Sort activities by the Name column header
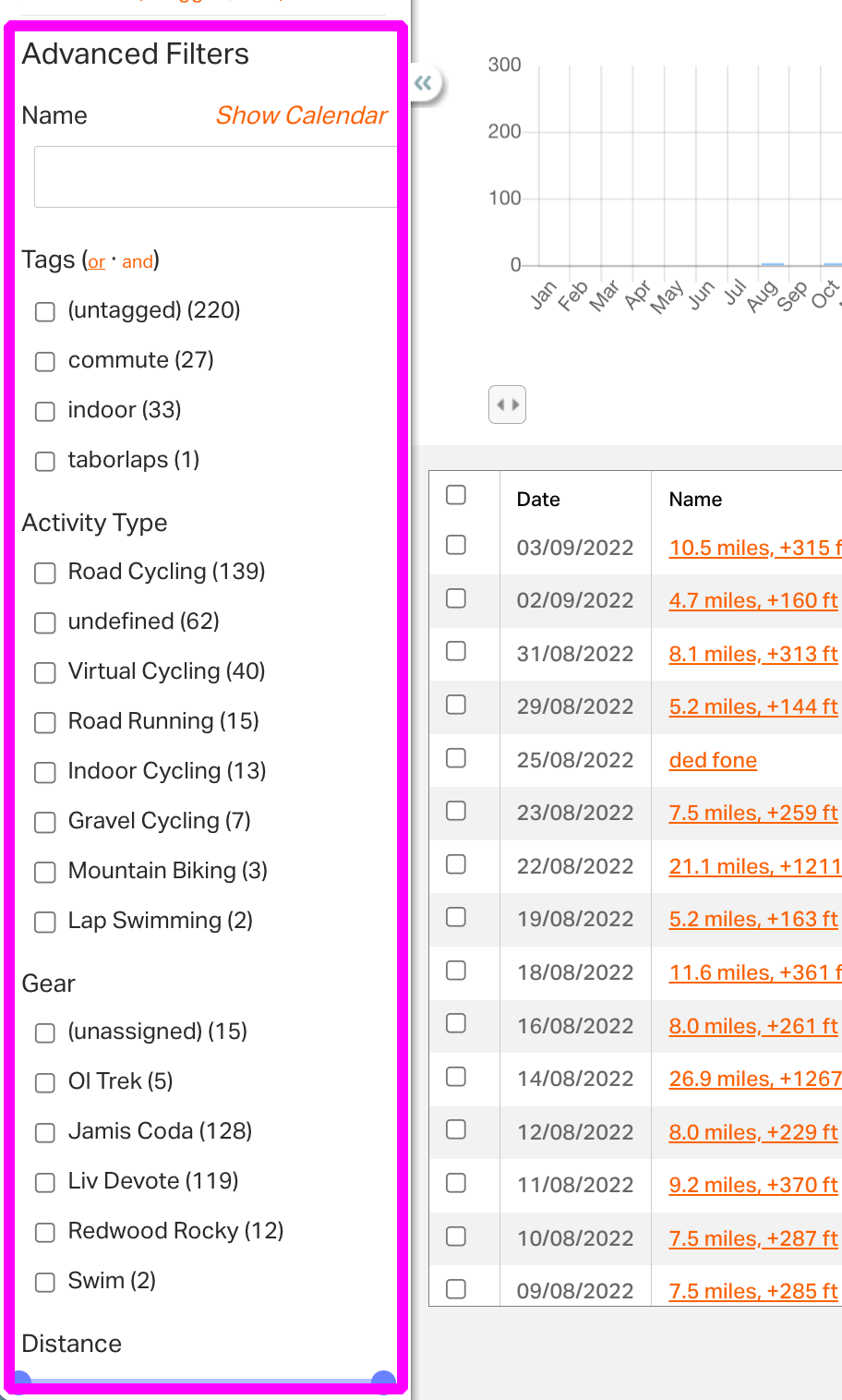842x1400 pixels. tap(695, 500)
